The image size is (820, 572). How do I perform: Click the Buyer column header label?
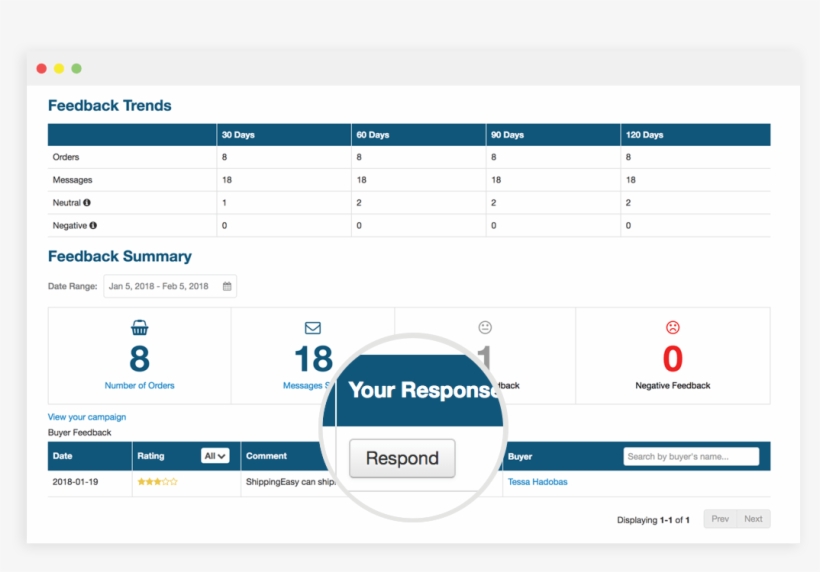(x=520, y=456)
